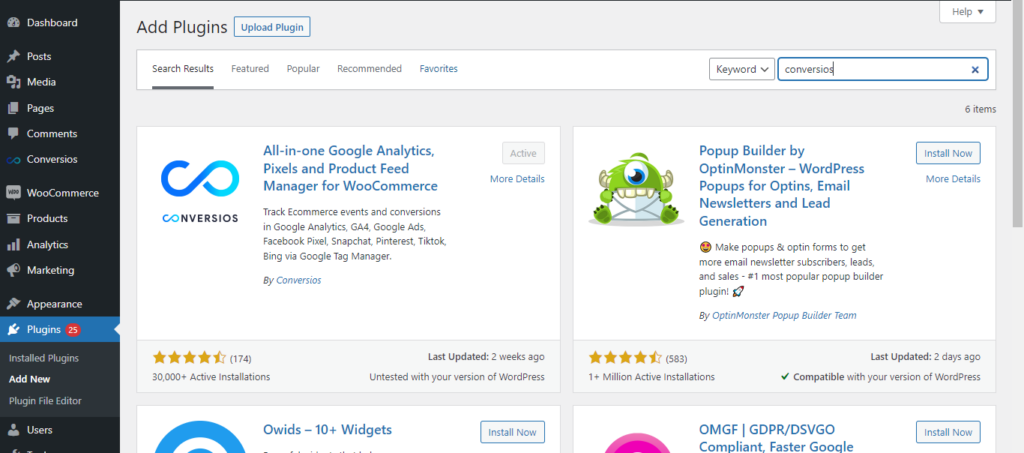Install the OMGF GDPR/DSVGO plugin
1024x453 pixels.
coord(948,432)
